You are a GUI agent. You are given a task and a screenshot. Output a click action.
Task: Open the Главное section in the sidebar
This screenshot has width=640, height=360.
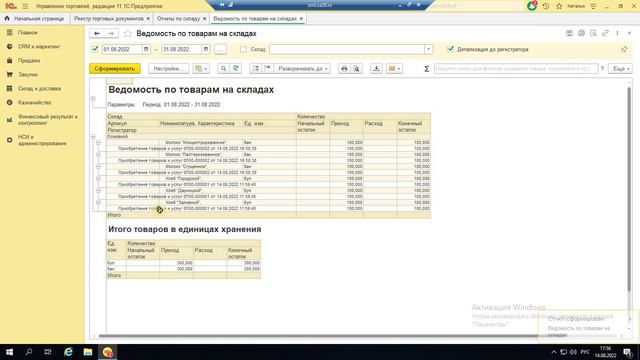tap(28, 32)
